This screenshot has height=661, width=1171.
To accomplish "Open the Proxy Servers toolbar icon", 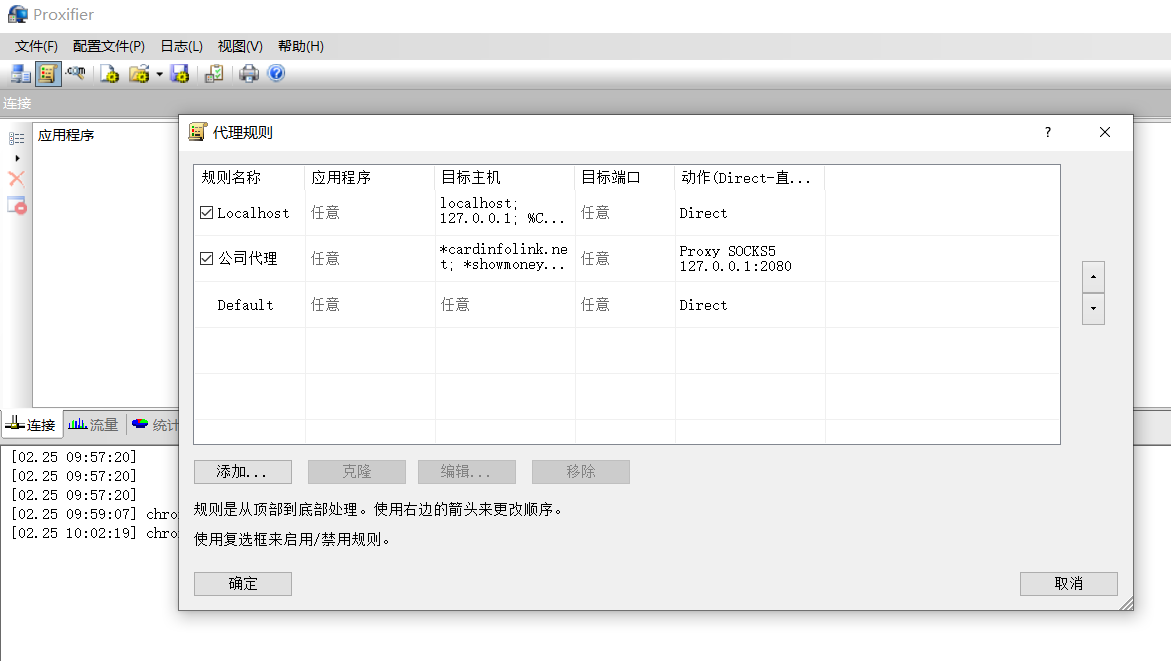I will (x=20, y=73).
